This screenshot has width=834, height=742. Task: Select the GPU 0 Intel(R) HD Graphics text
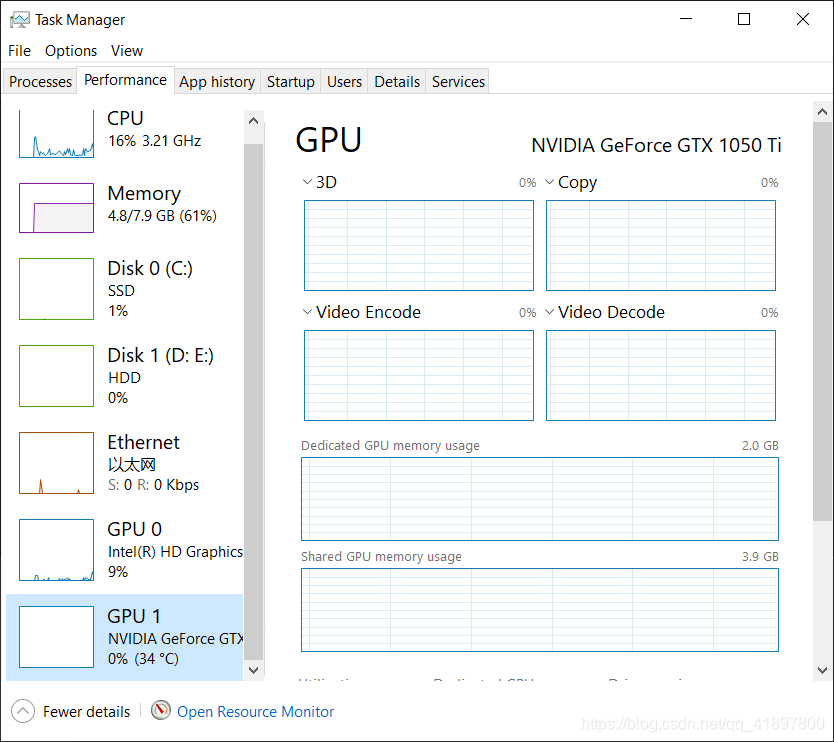(x=176, y=552)
